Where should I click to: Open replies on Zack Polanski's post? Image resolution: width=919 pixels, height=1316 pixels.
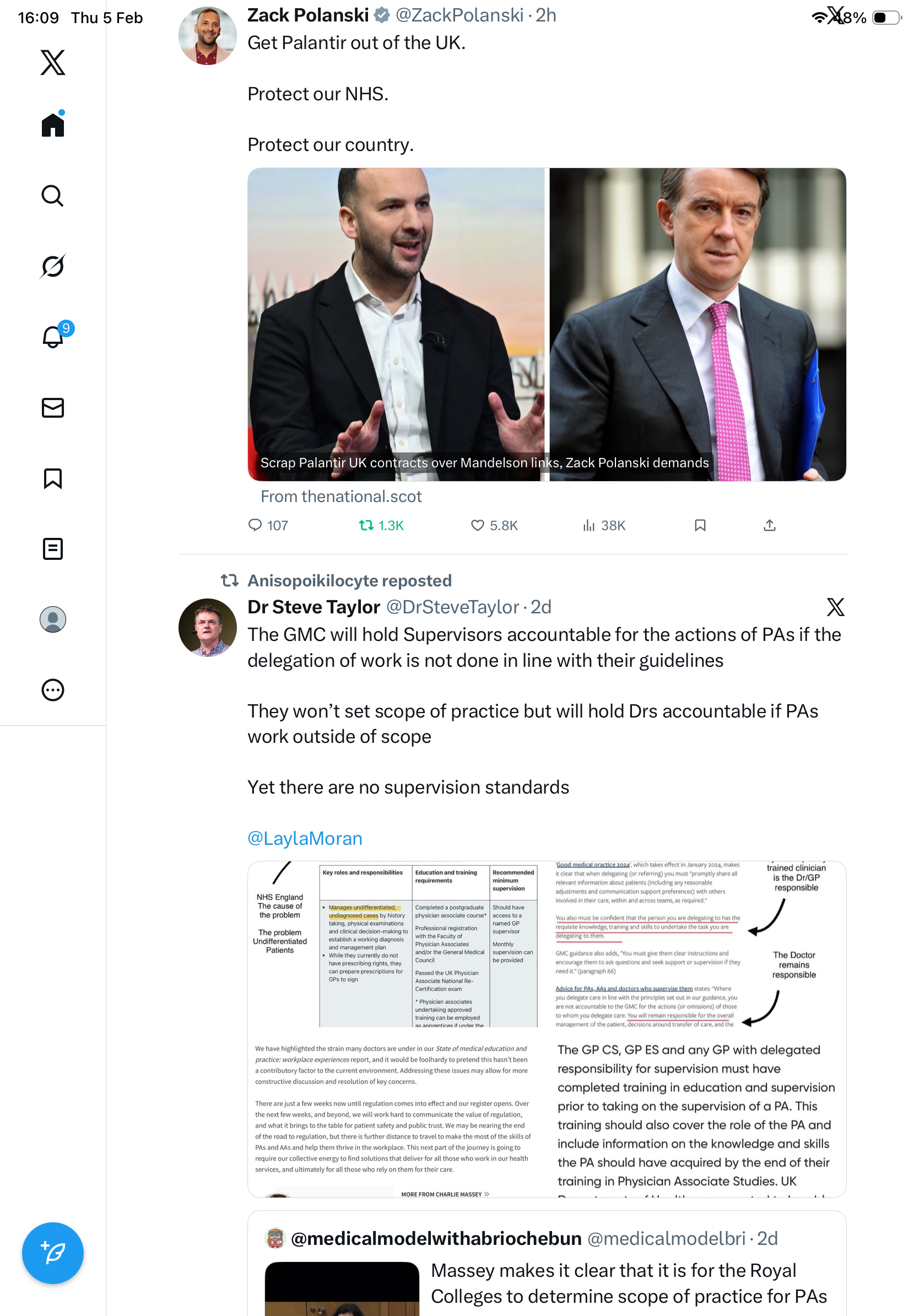pos(268,525)
